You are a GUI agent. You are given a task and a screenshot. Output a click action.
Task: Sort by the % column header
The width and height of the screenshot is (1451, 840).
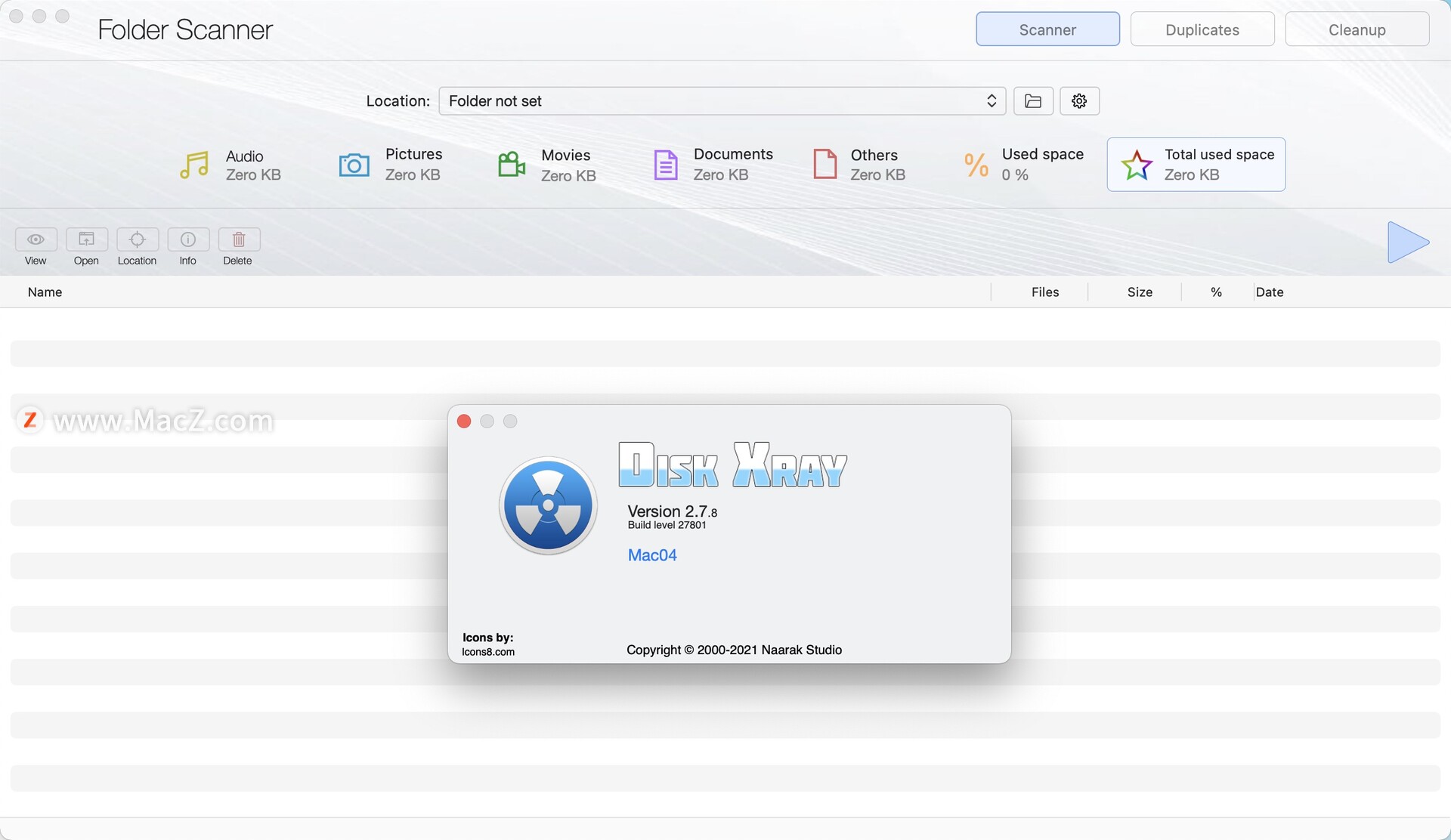[x=1216, y=292]
